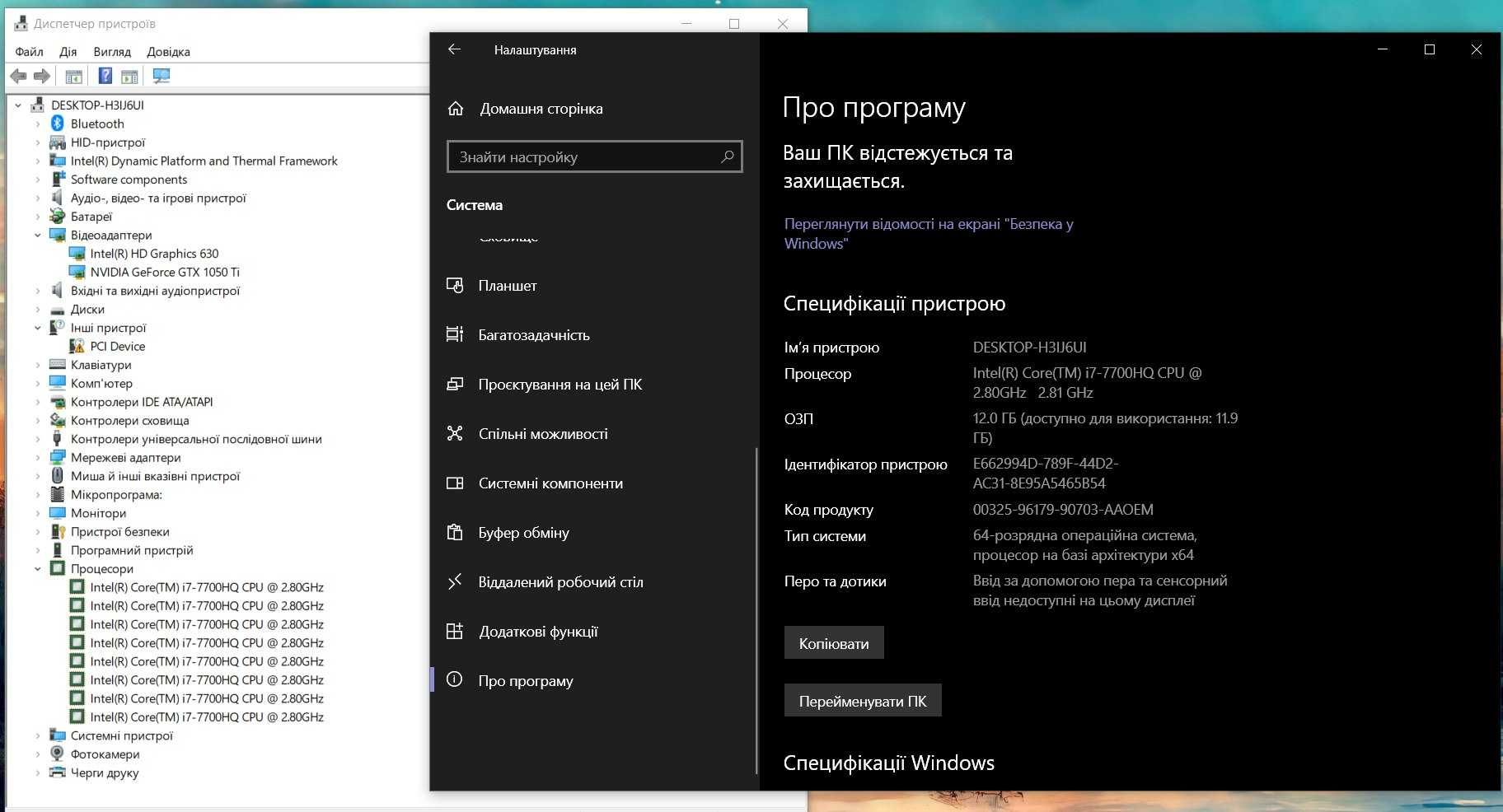1503x812 pixels.
Task: Select Intel(R) HD Graphics 630 in device tree
Action: point(154,254)
